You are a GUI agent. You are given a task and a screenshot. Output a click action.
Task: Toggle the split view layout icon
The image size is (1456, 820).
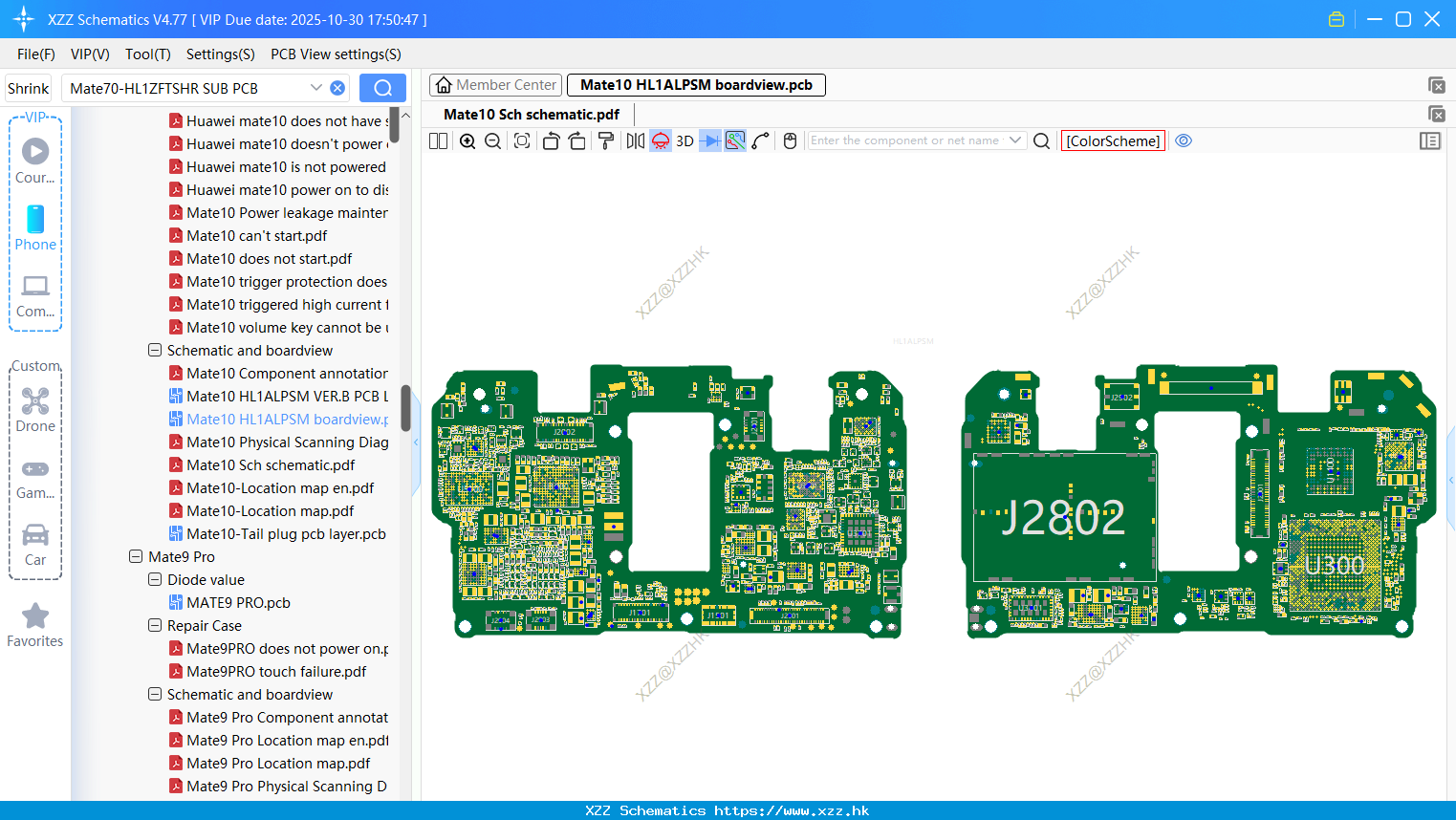(438, 140)
